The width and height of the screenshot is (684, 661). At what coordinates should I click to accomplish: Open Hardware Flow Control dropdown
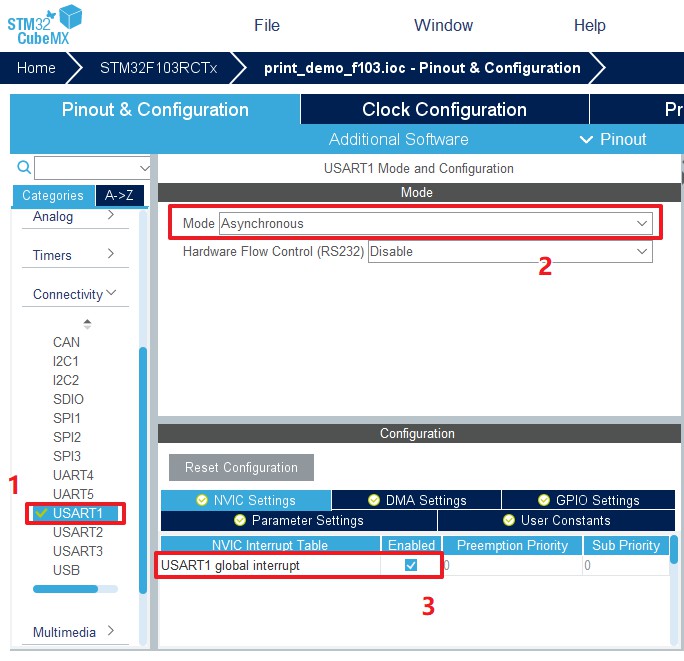[x=510, y=251]
